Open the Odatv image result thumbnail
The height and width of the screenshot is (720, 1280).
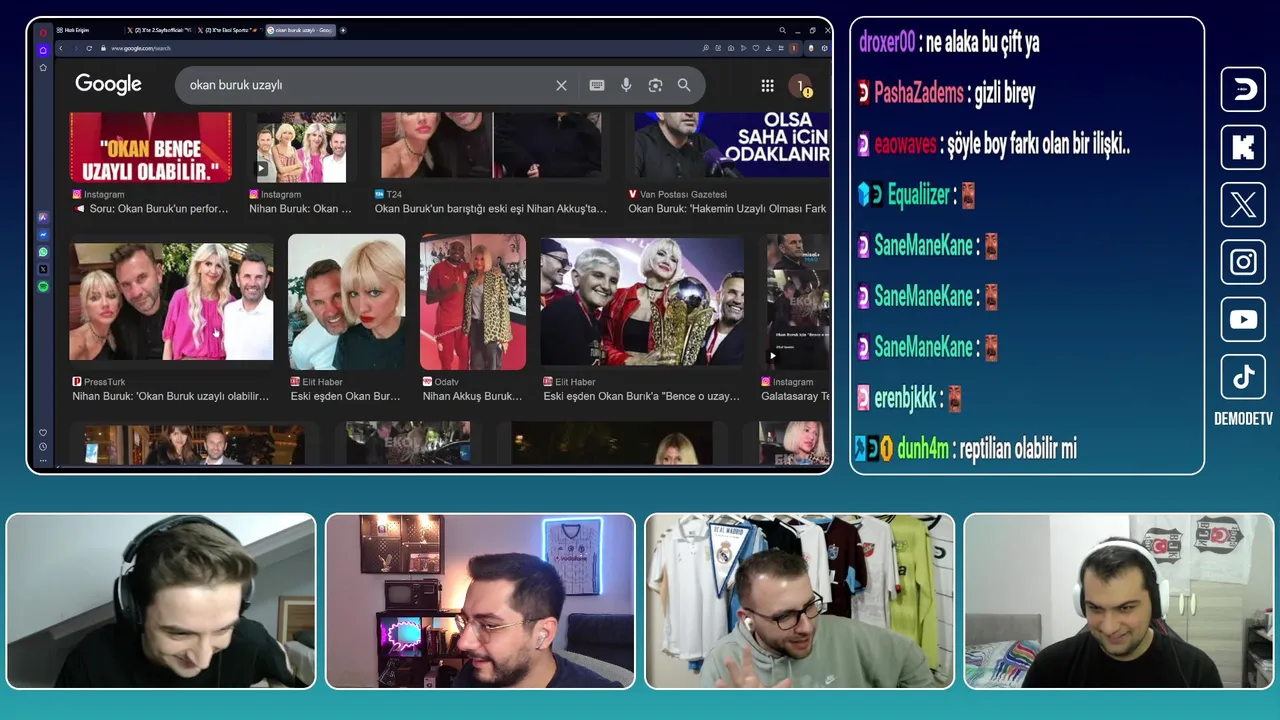(x=473, y=302)
